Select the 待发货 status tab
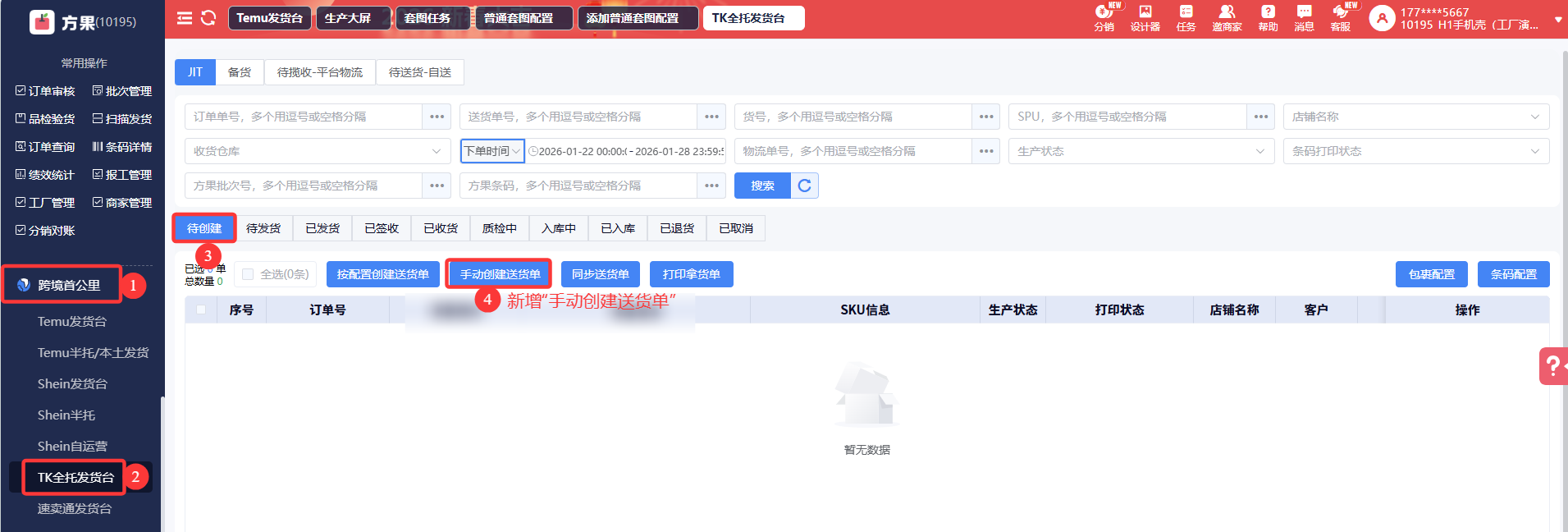1568x532 pixels. 263,228
